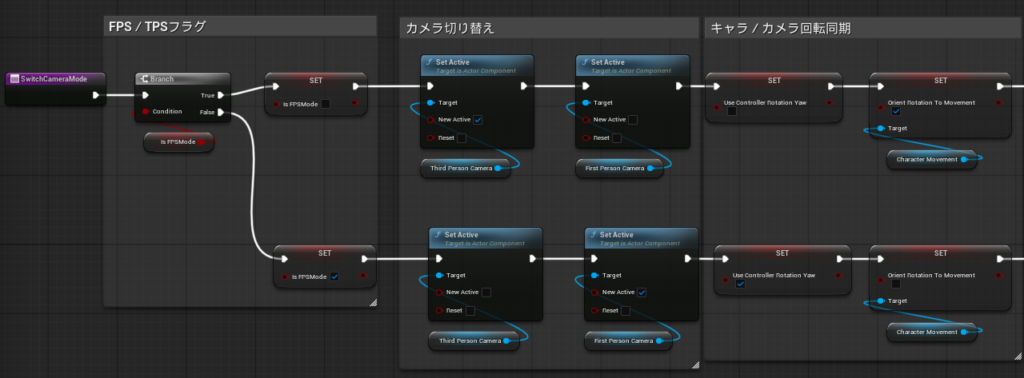Click the lower Orient Rotation To Movement checkbox
The height and width of the screenshot is (378, 1024).
pyautogui.click(x=896, y=284)
